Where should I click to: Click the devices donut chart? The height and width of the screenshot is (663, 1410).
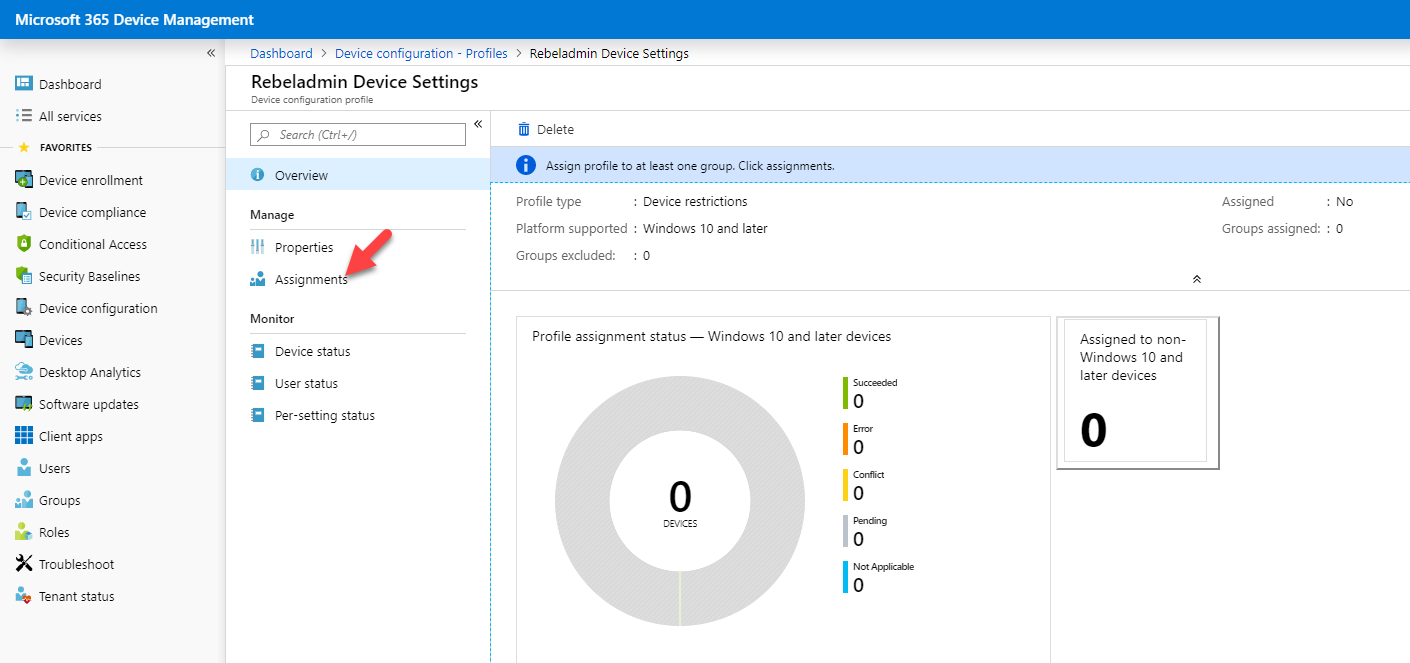tap(680, 501)
